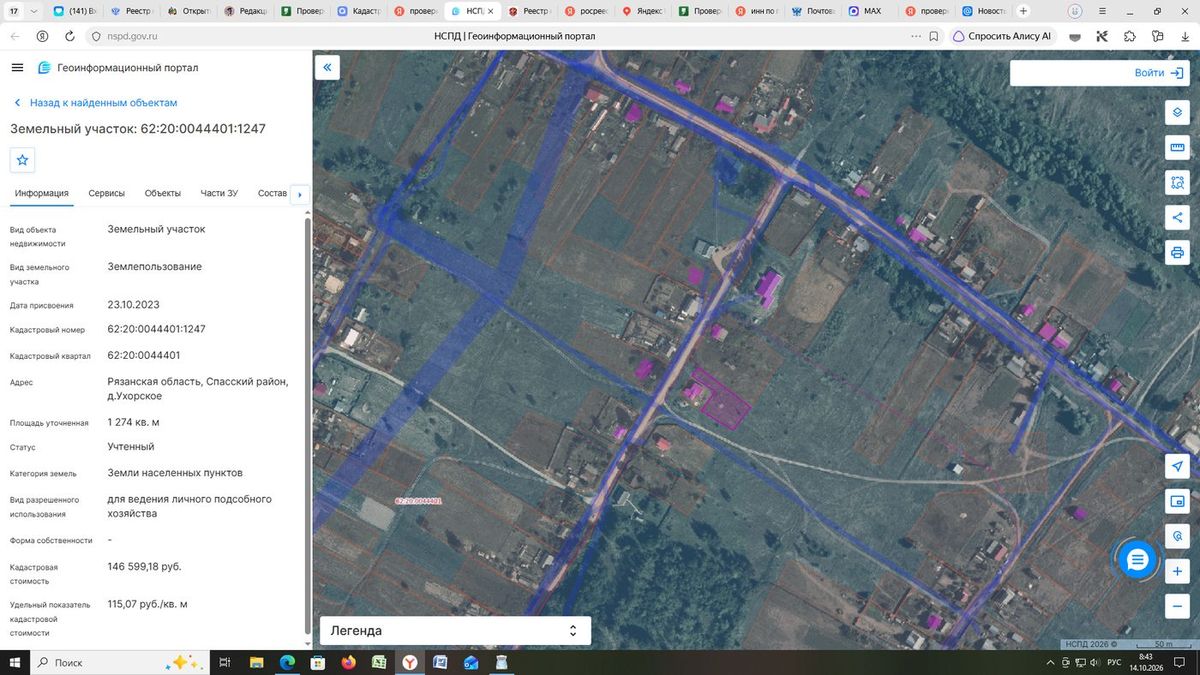Switch to the Кадастр browser tab
Viewport: 1200px width, 675px height.
point(360,11)
